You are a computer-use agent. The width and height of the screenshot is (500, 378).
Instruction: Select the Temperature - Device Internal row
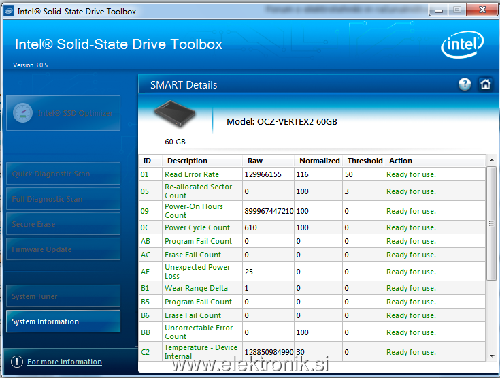[x=312, y=352]
